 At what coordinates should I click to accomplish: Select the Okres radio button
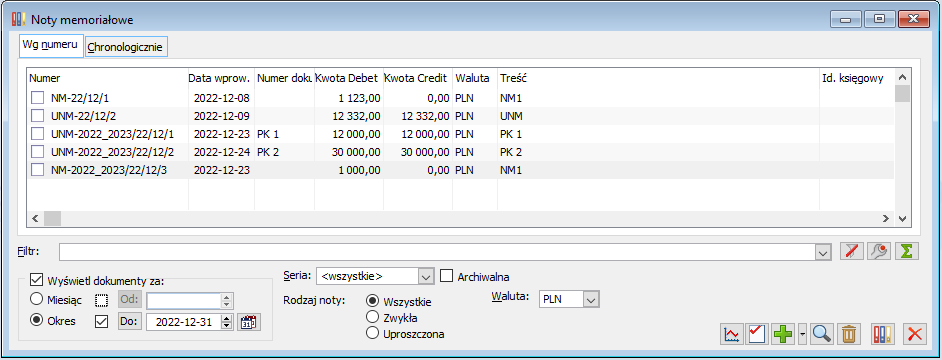point(37,320)
